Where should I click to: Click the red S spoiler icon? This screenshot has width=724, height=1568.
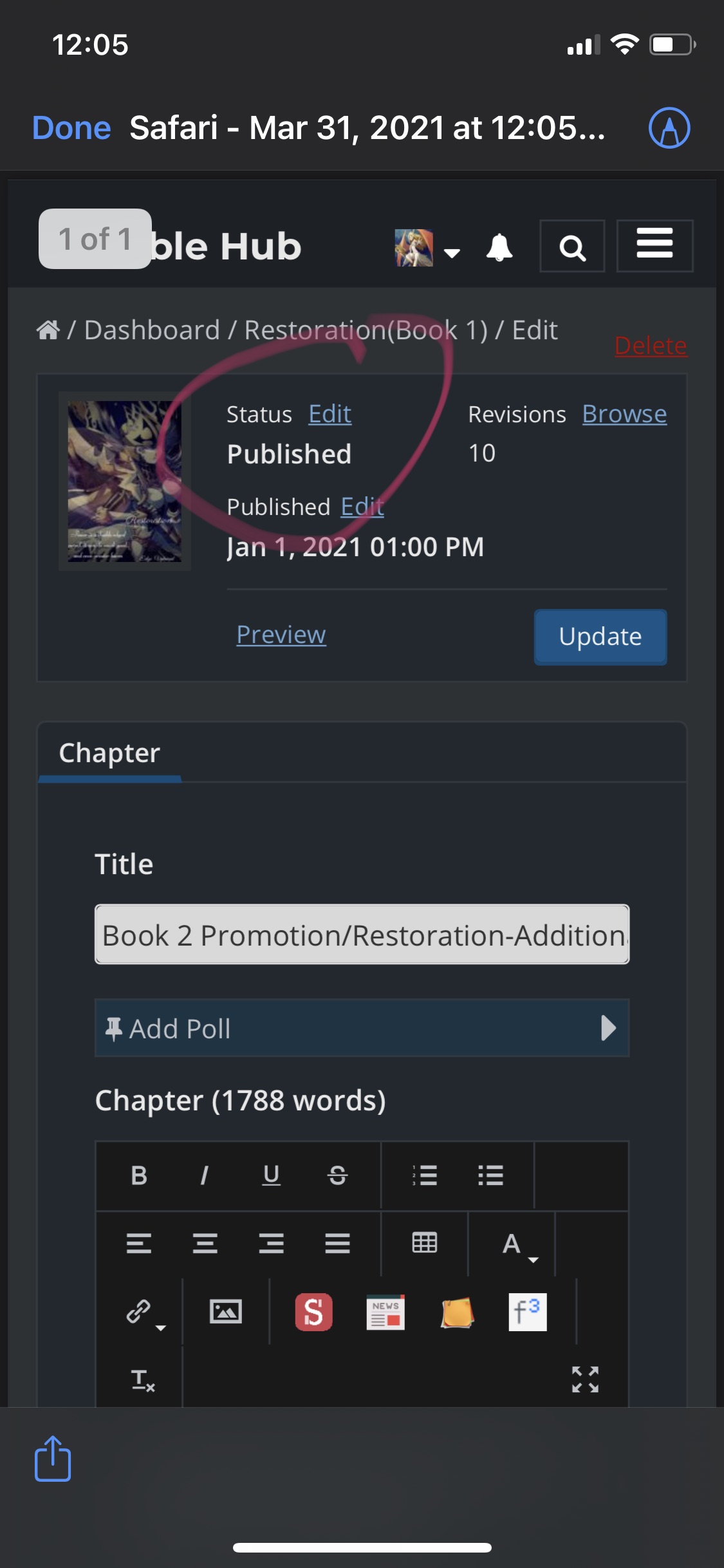coord(314,1311)
